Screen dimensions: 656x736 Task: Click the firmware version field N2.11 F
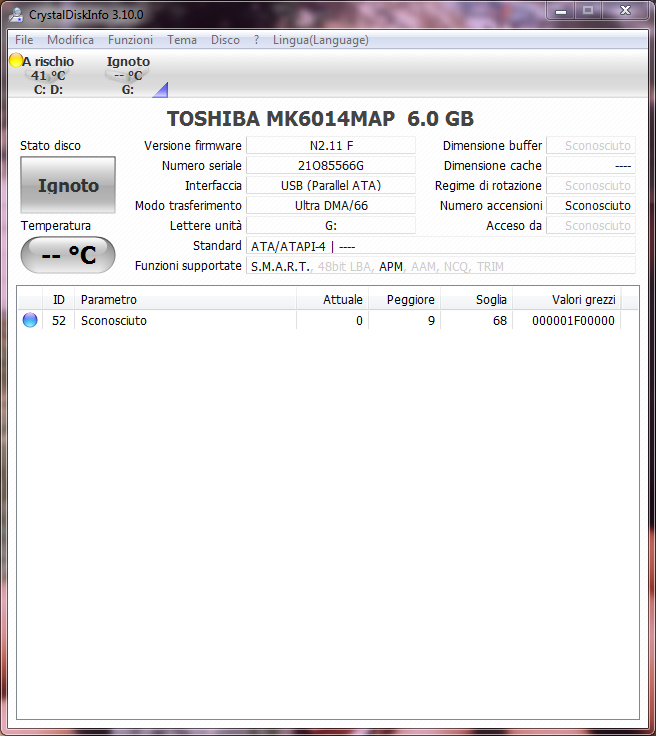coord(330,146)
